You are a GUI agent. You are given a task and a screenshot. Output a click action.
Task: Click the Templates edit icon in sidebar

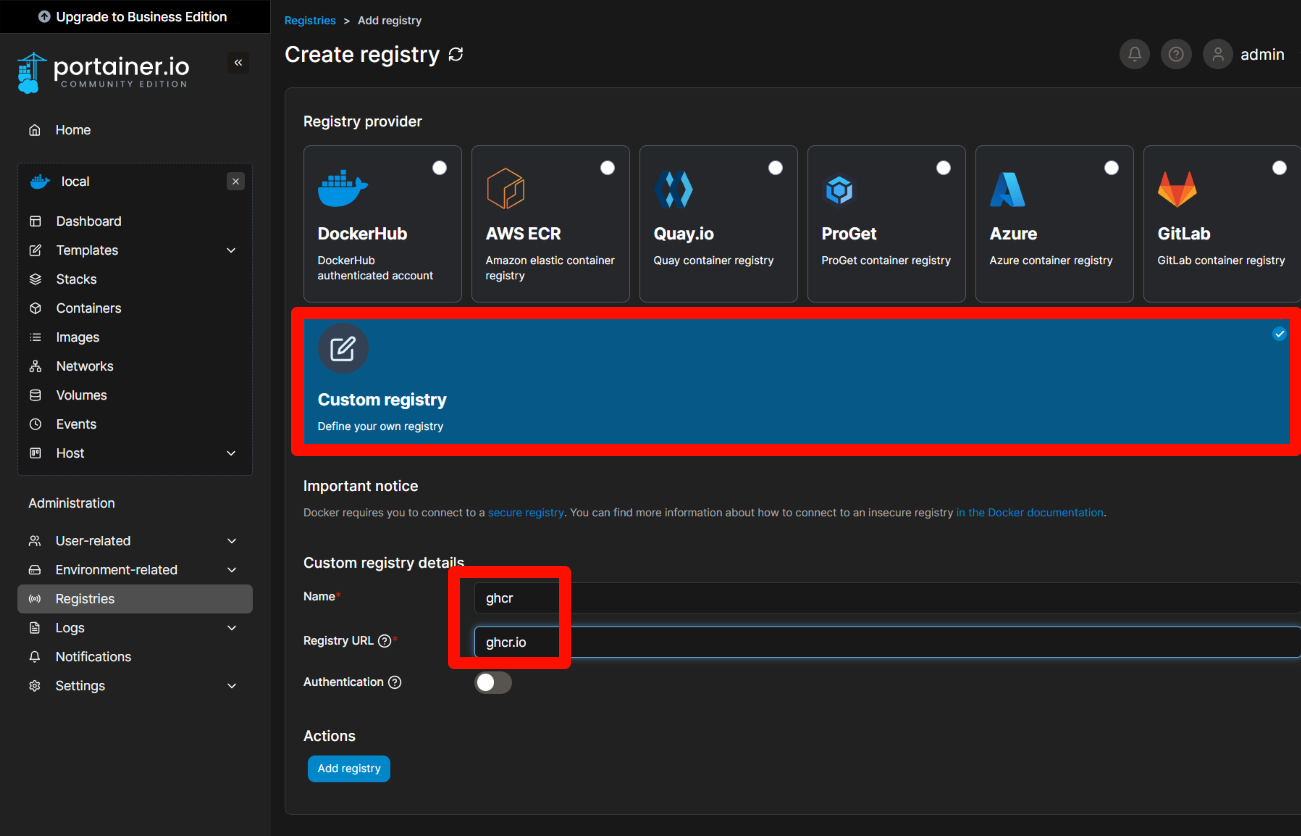pyautogui.click(x=35, y=250)
